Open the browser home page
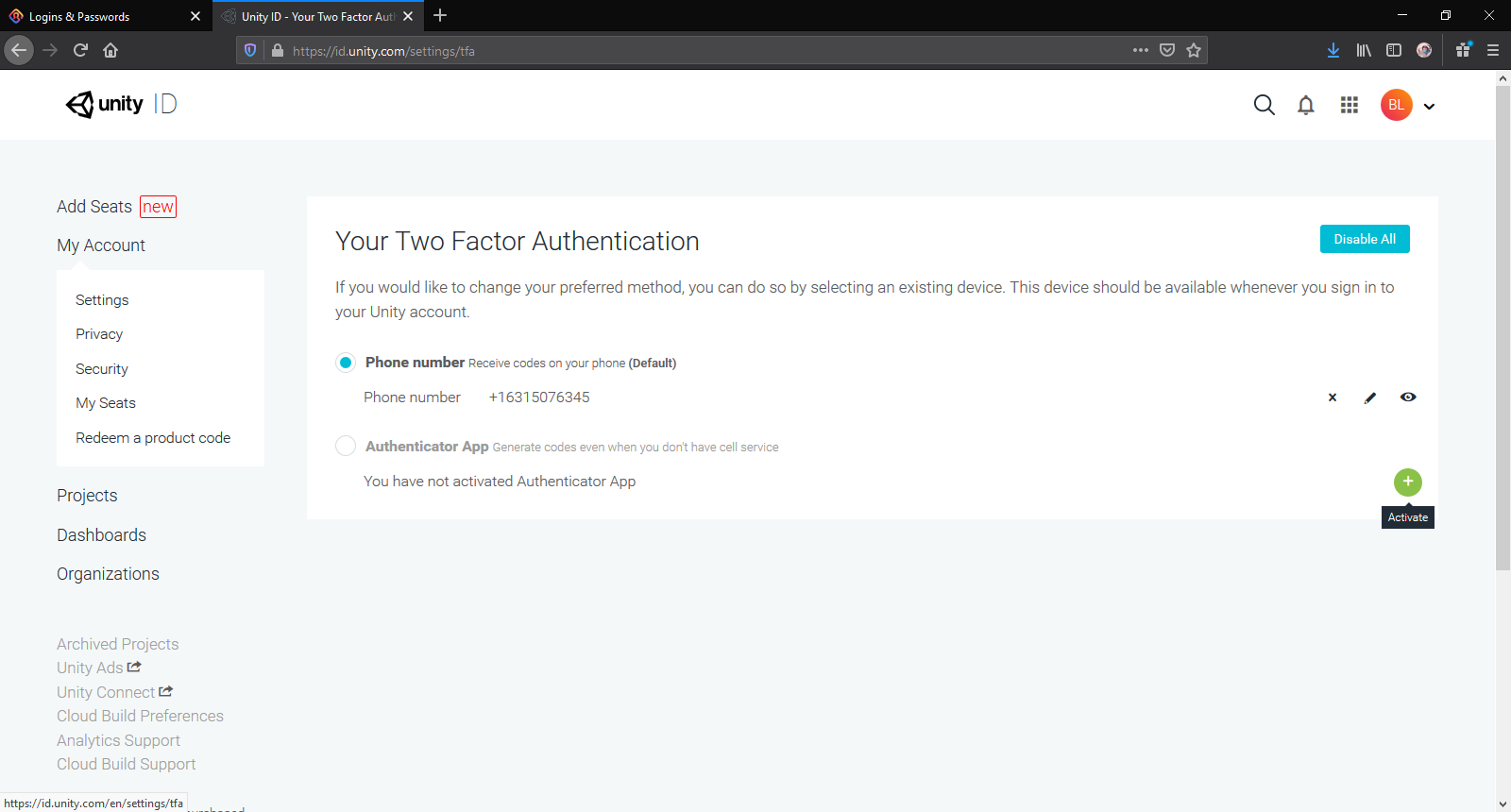1511x812 pixels. coord(110,50)
